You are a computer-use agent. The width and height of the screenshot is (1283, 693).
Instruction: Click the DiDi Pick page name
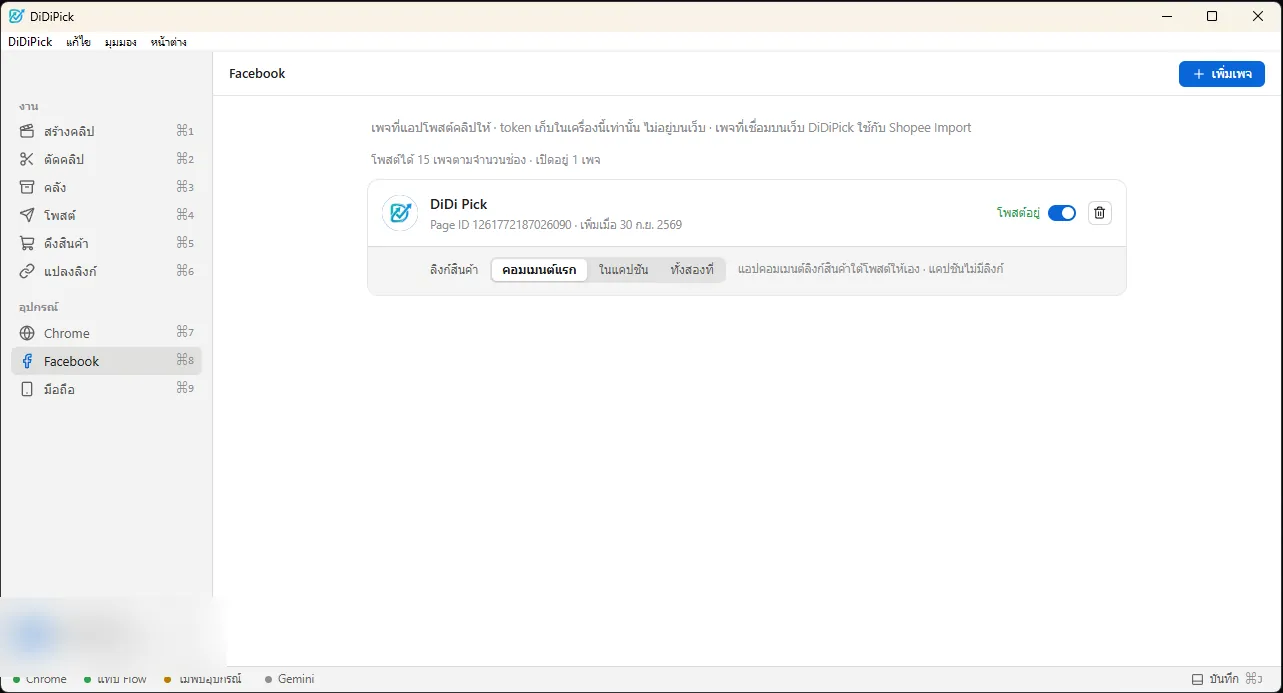(459, 204)
